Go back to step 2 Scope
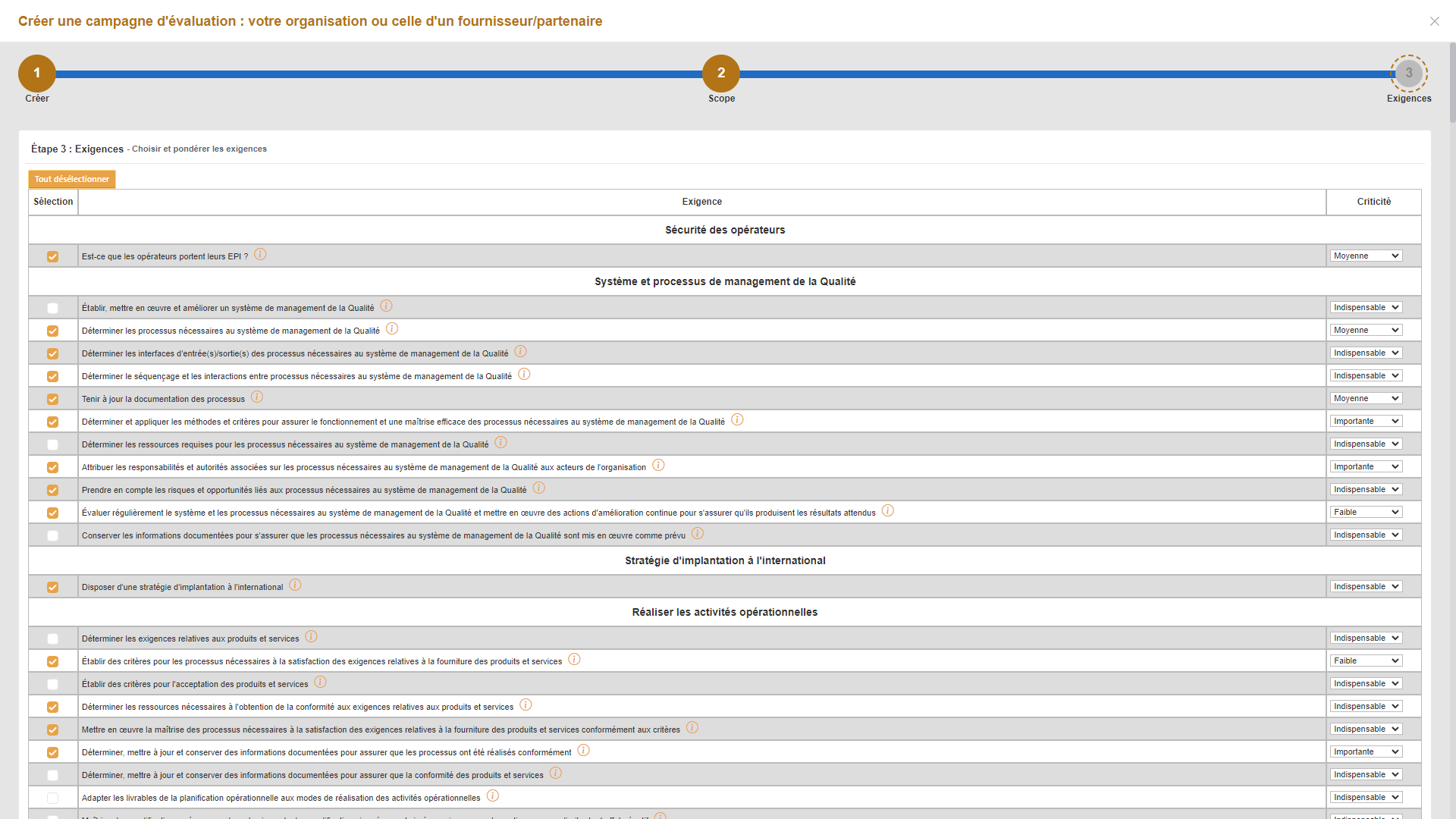This screenshot has width=1456, height=819. click(x=720, y=74)
